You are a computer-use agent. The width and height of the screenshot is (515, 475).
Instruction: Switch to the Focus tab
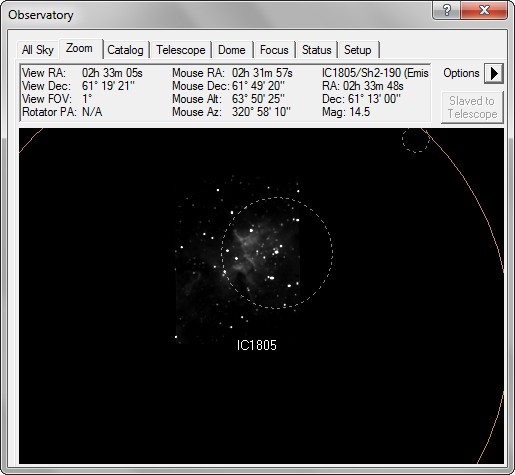coord(274,50)
